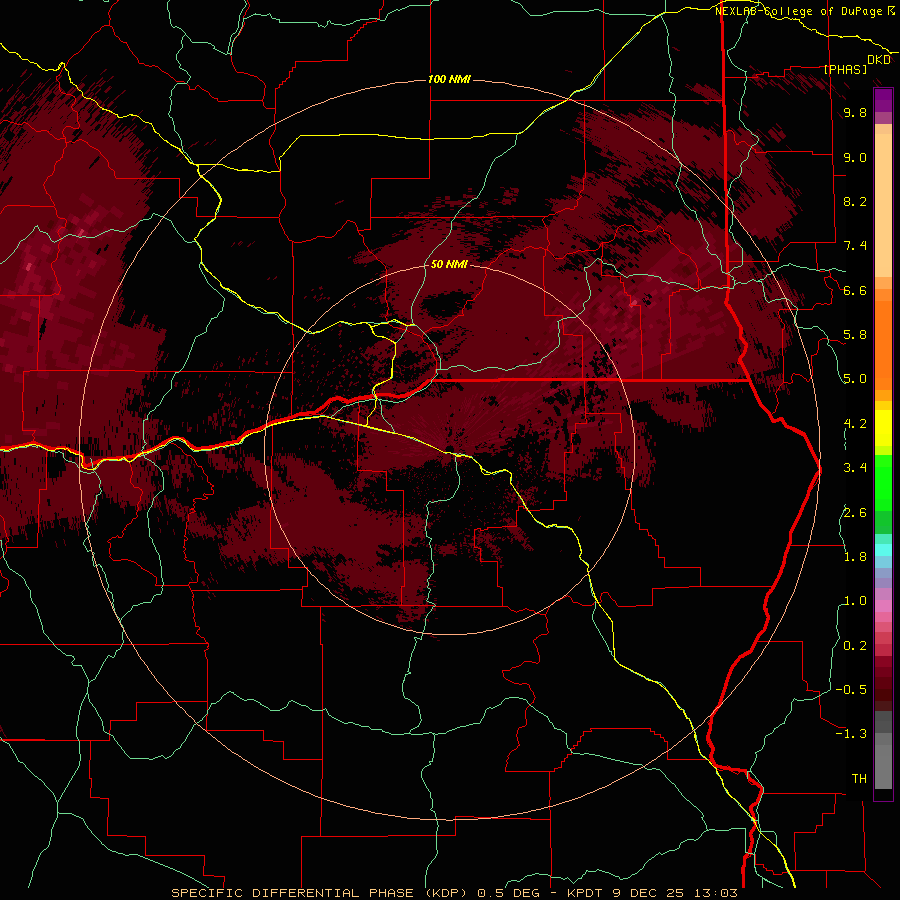Click the 8.2 value on the color scale

coord(855,201)
